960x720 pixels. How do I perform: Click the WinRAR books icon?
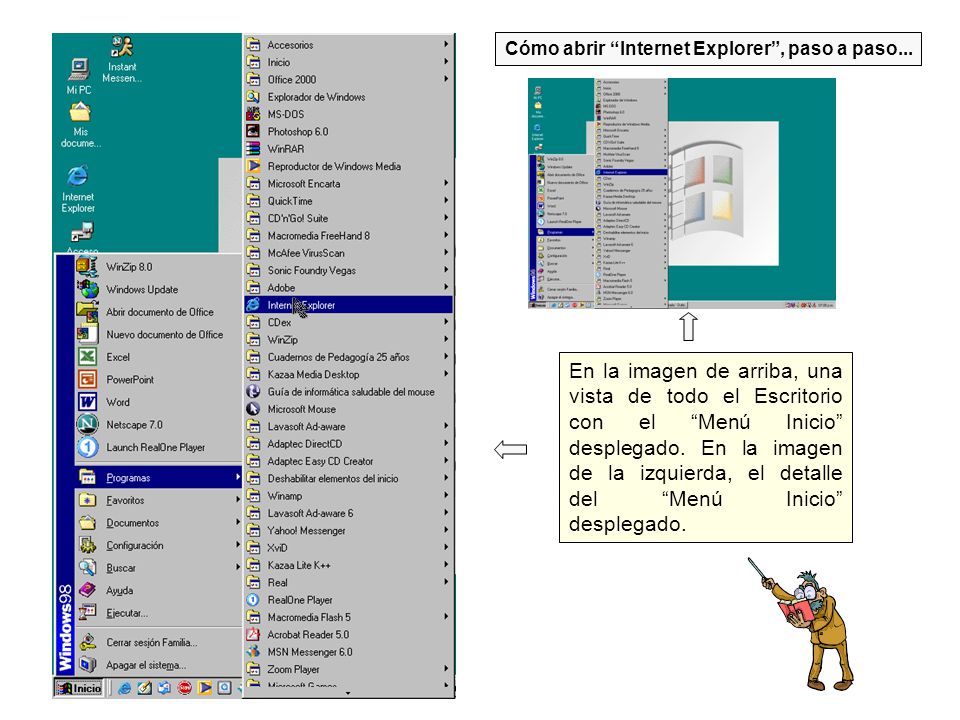[253, 149]
